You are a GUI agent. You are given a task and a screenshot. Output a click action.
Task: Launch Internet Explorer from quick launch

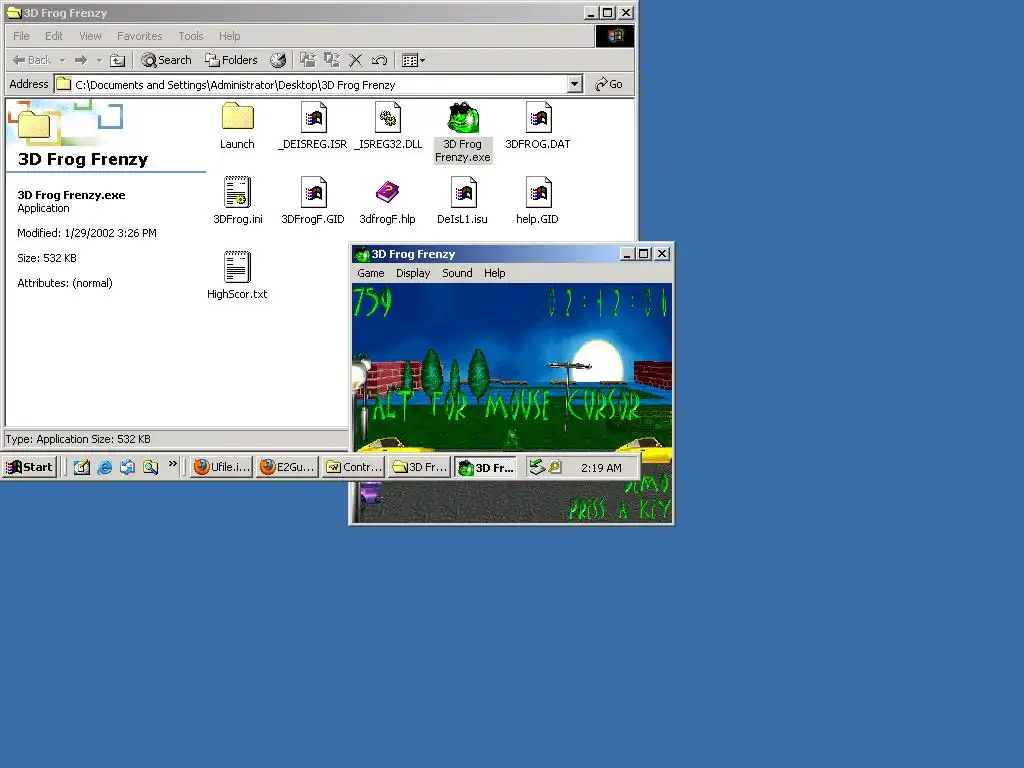coord(104,467)
